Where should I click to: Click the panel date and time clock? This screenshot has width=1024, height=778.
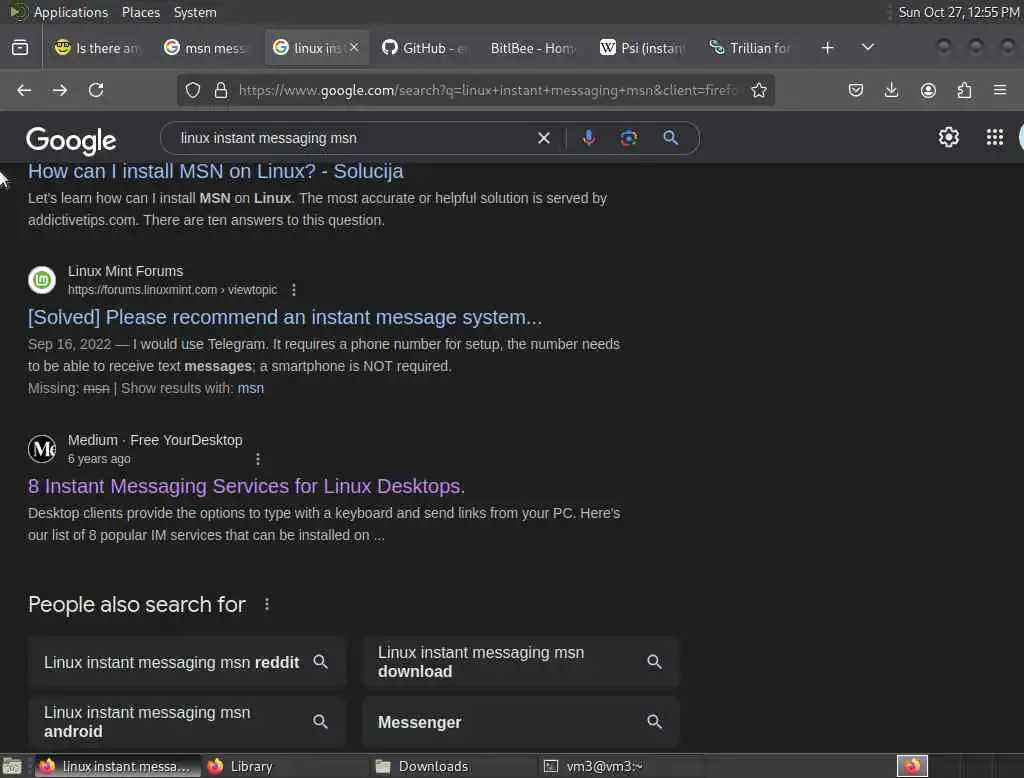coord(958,12)
